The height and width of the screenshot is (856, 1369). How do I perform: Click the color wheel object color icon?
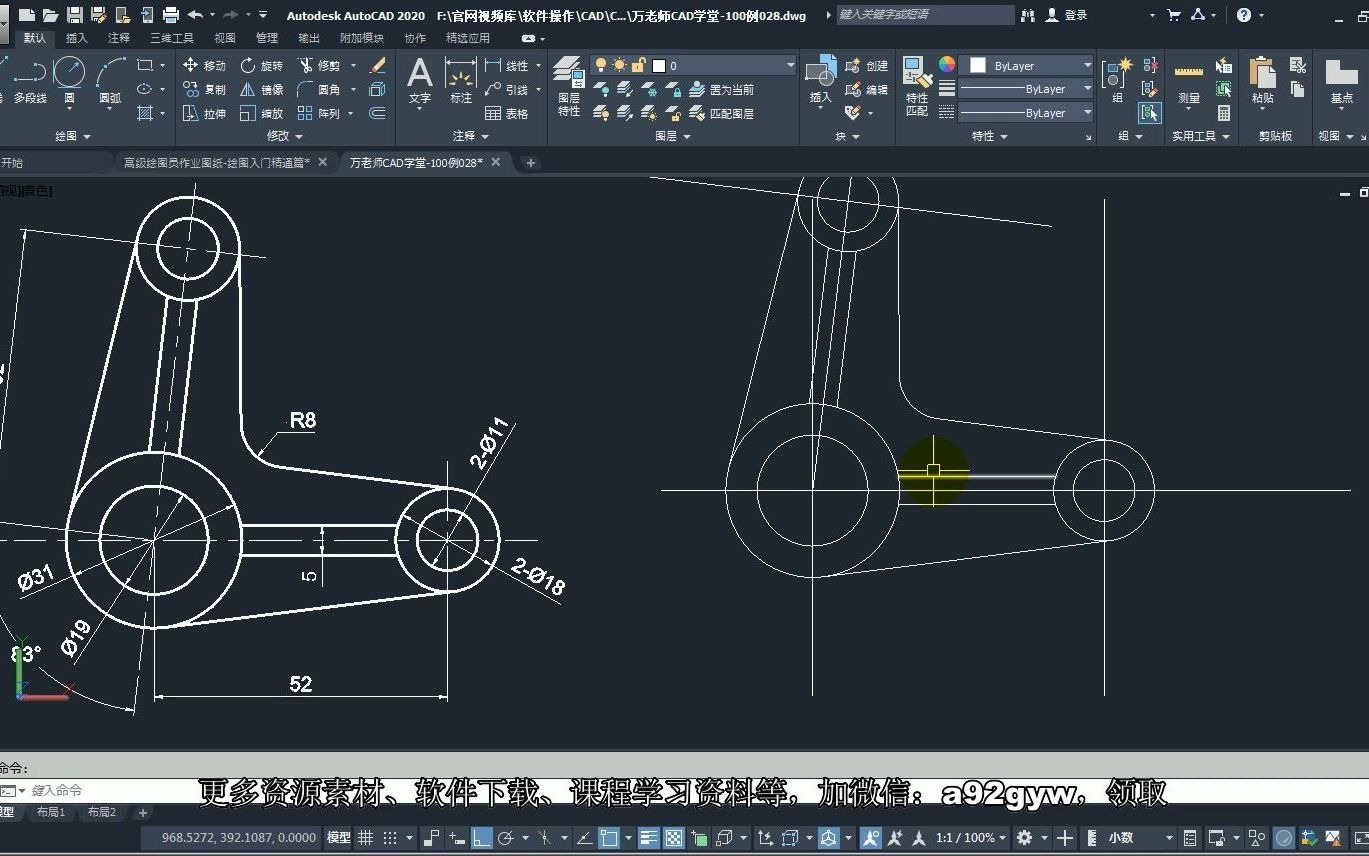coord(947,65)
